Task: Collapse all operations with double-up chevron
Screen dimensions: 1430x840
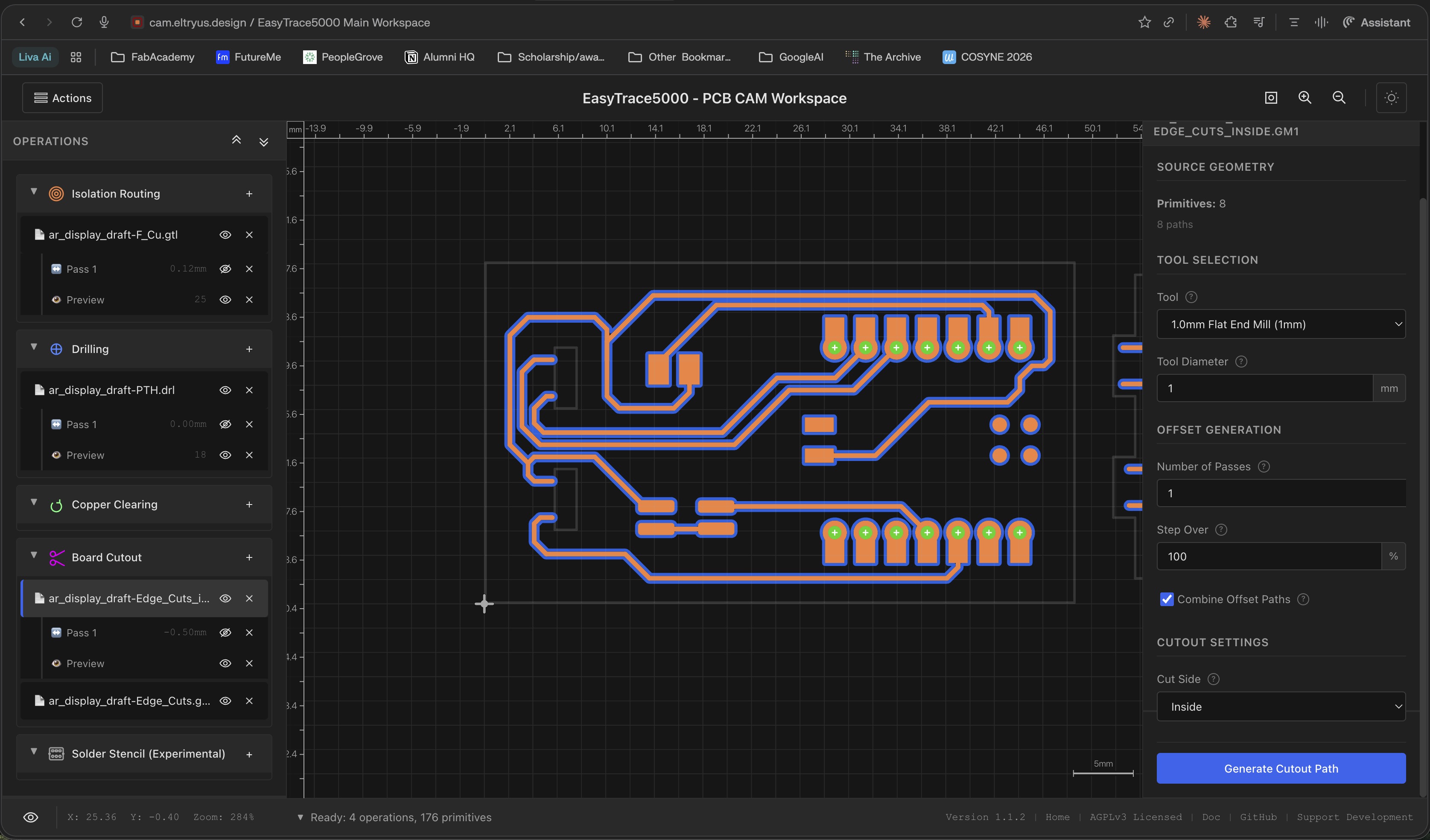Action: coord(236,140)
